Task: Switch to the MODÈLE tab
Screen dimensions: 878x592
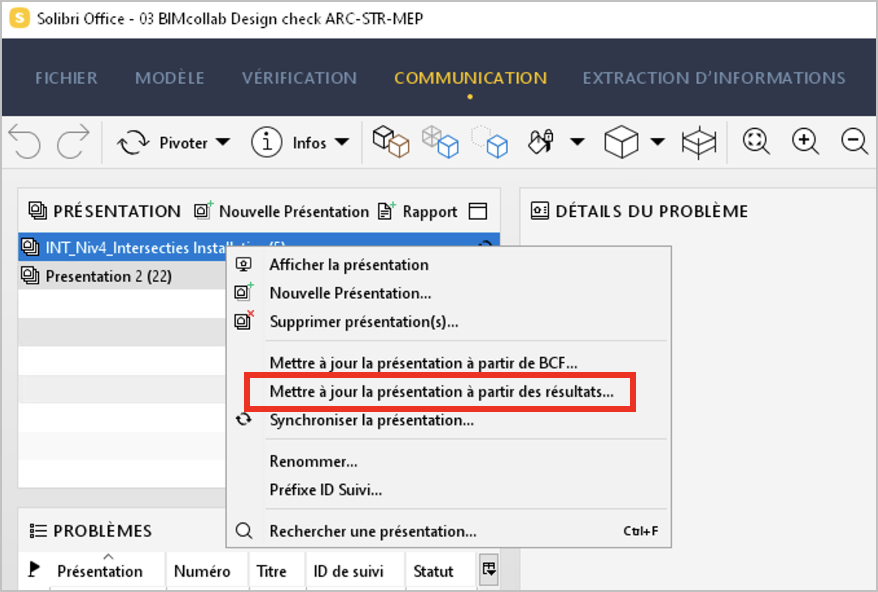Action: click(x=170, y=78)
